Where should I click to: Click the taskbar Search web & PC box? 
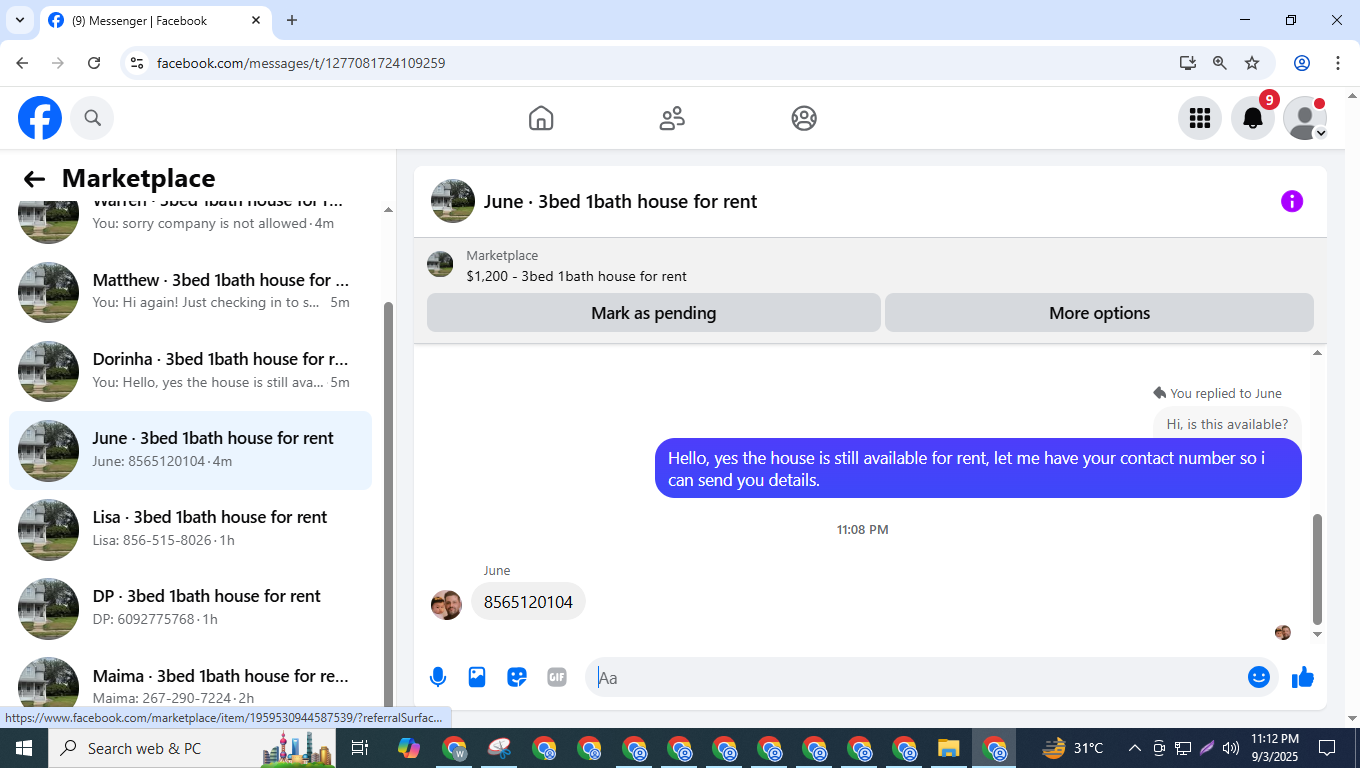point(192,748)
